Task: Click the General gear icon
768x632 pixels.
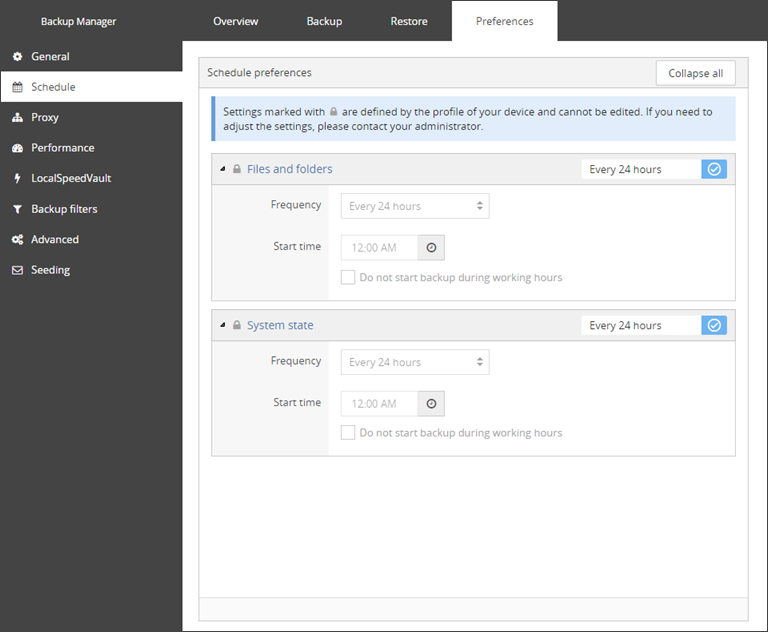Action: (18, 56)
